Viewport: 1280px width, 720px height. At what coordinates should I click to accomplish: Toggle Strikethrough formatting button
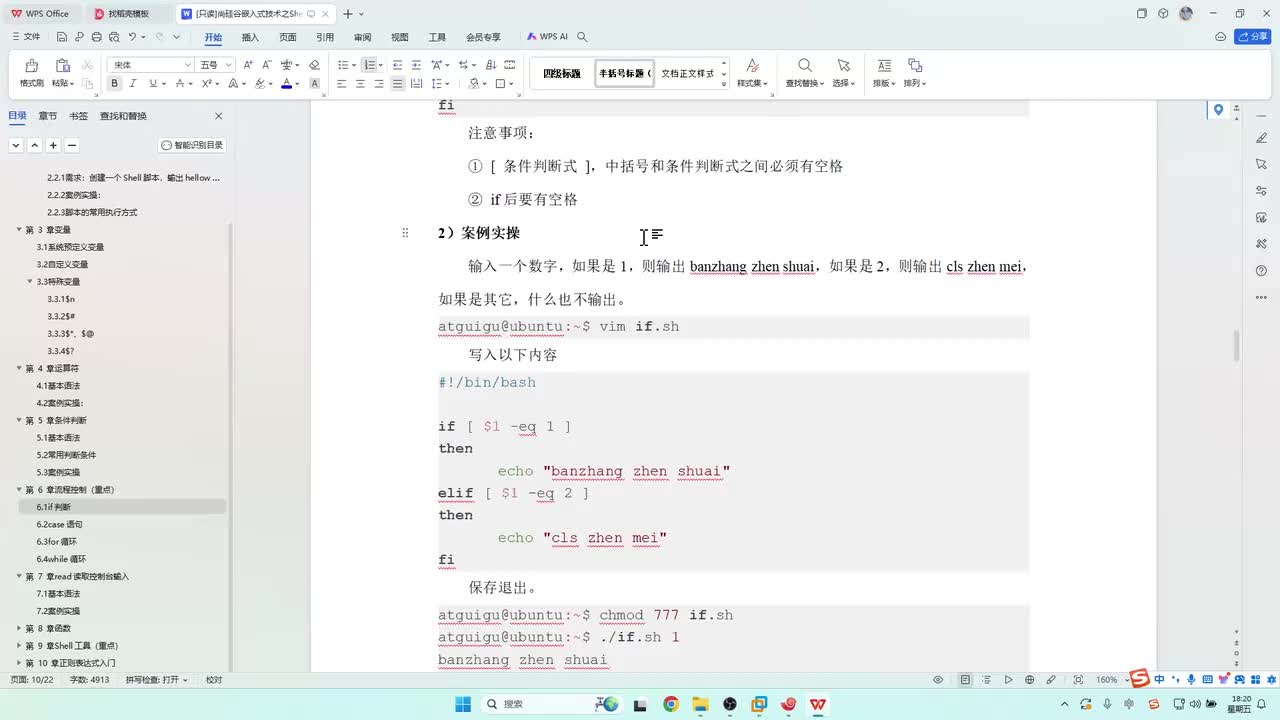pyautogui.click(x=180, y=84)
